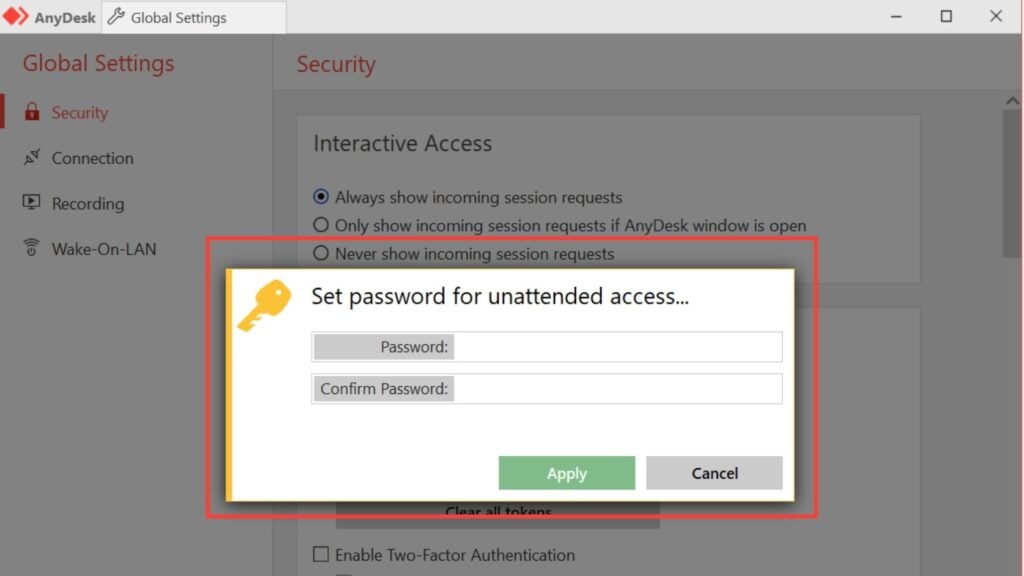
Task: Enable Two-Factor Authentication checkbox
Action: point(321,554)
